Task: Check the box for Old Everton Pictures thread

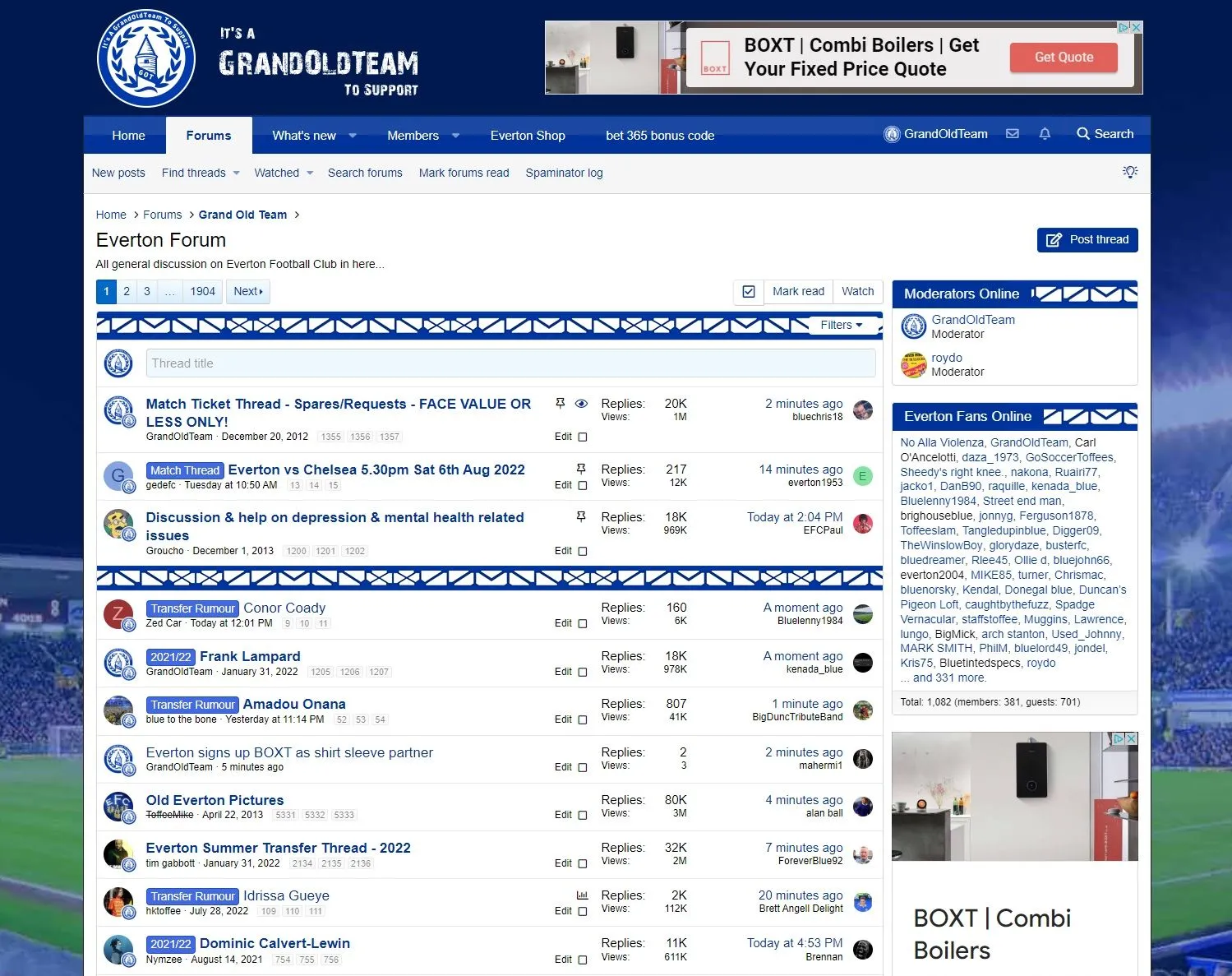Action: (x=583, y=815)
